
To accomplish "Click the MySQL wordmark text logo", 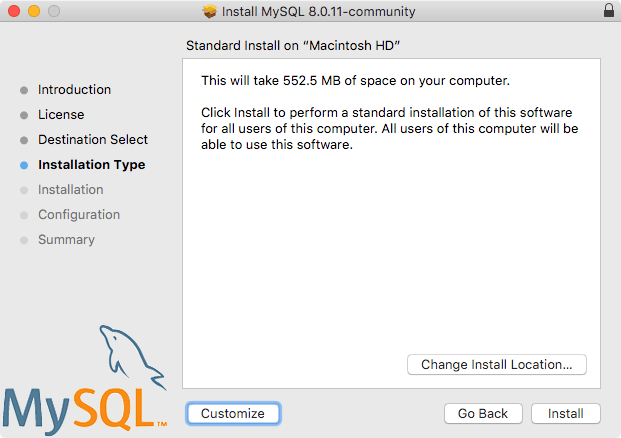I will [x=82, y=407].
